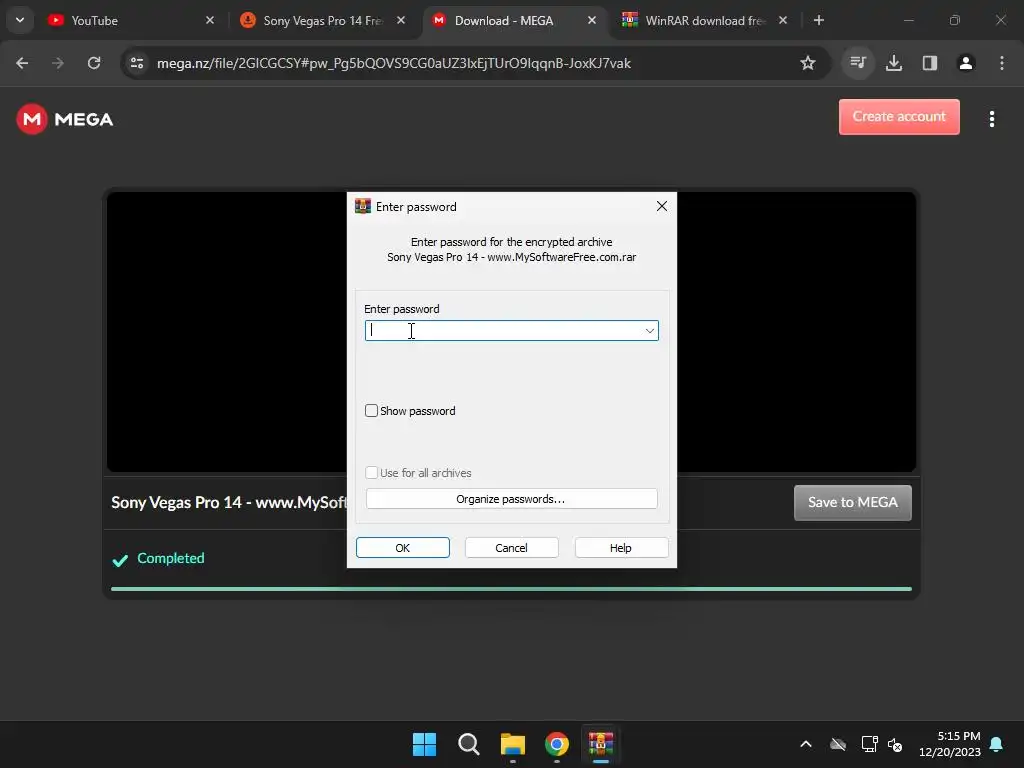Screen dimensions: 1024x768
Task: Click the address bar URL
Action: [x=394, y=63]
